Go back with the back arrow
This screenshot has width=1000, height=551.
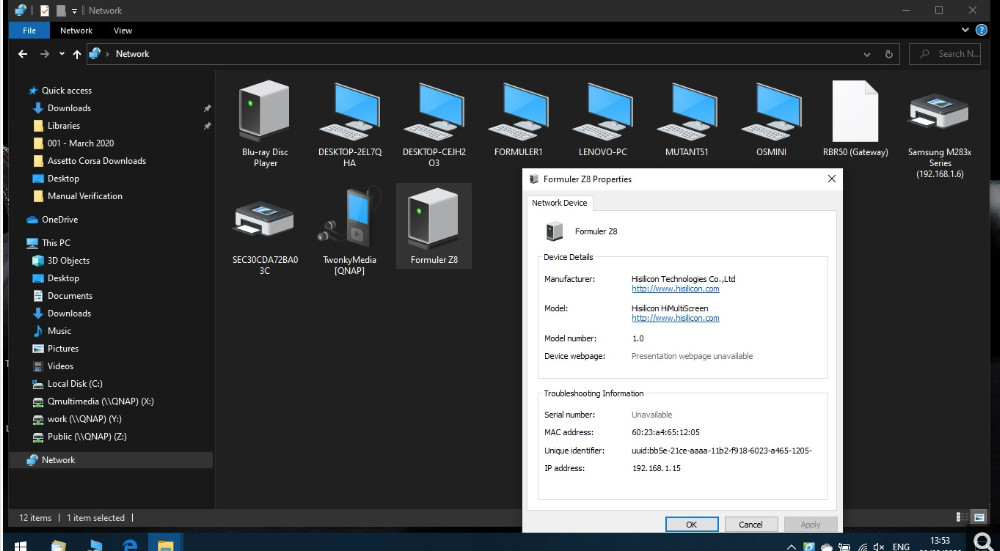coord(22,54)
